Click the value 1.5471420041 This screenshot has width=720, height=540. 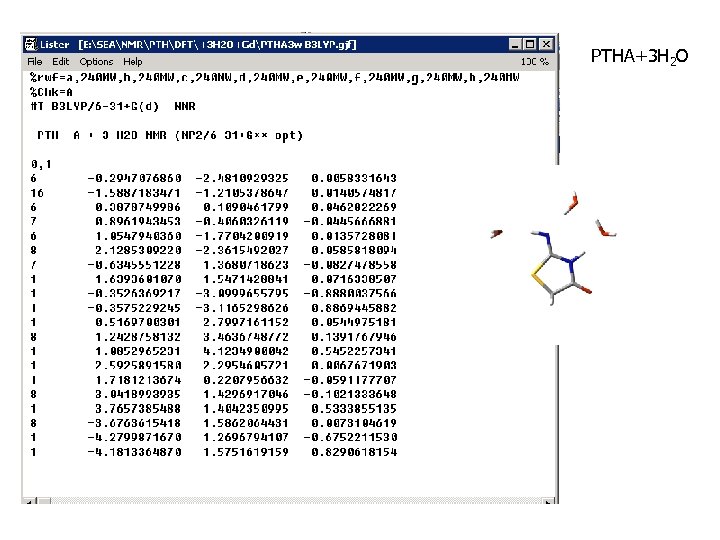[246, 279]
